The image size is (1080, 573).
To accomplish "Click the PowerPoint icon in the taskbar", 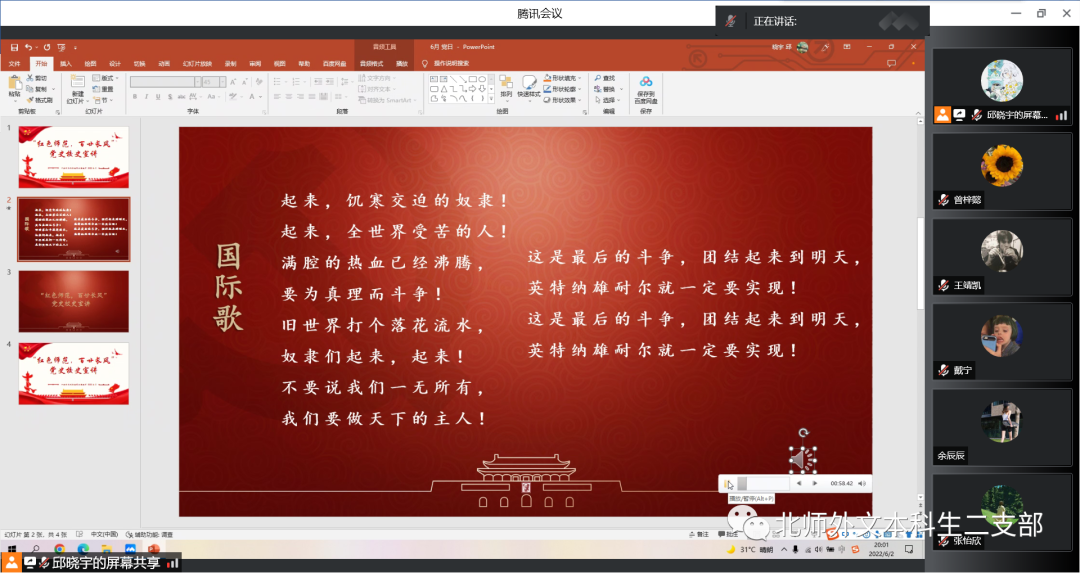I will (x=154, y=550).
